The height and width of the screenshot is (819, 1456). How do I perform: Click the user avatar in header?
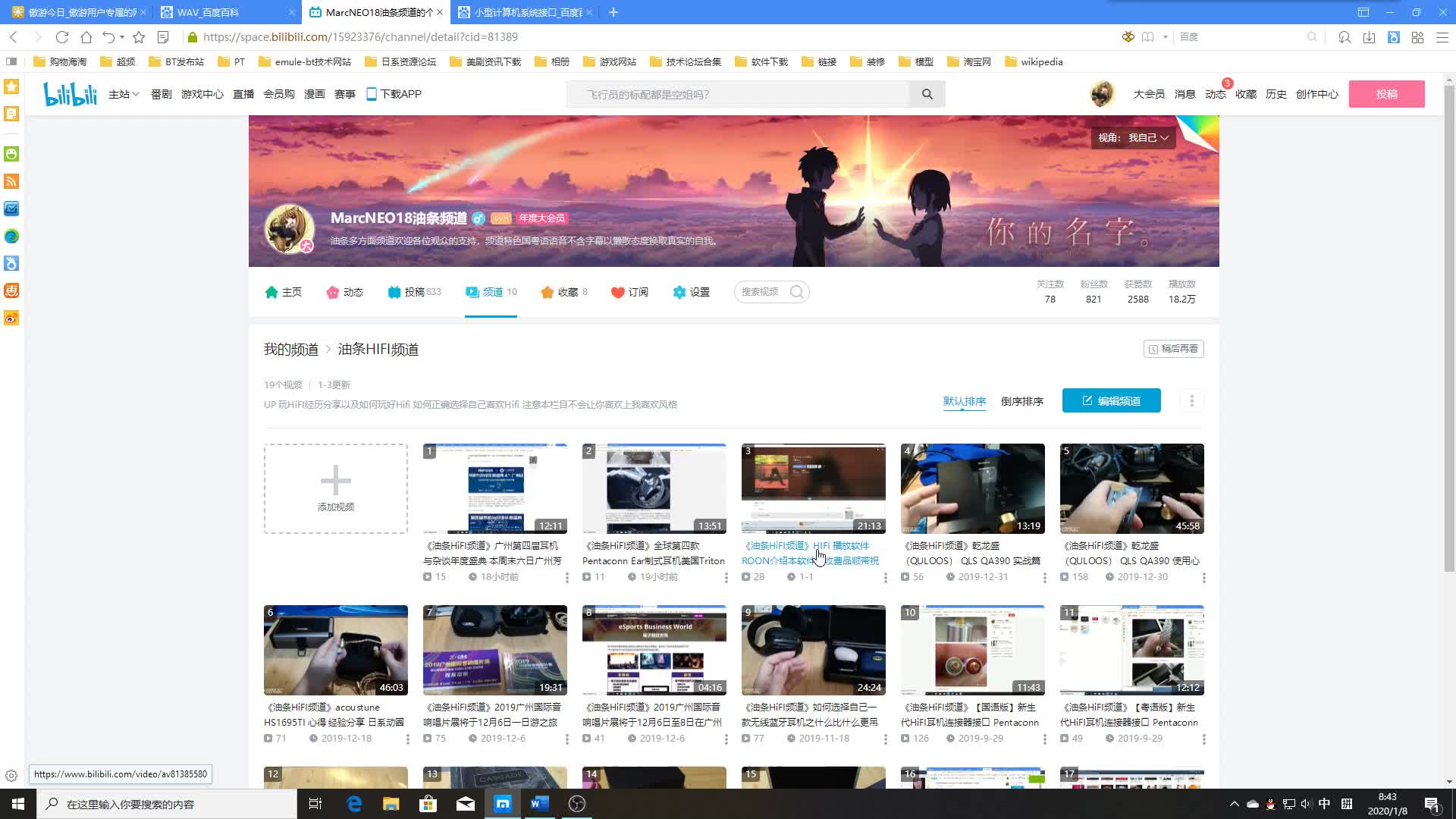[1102, 94]
